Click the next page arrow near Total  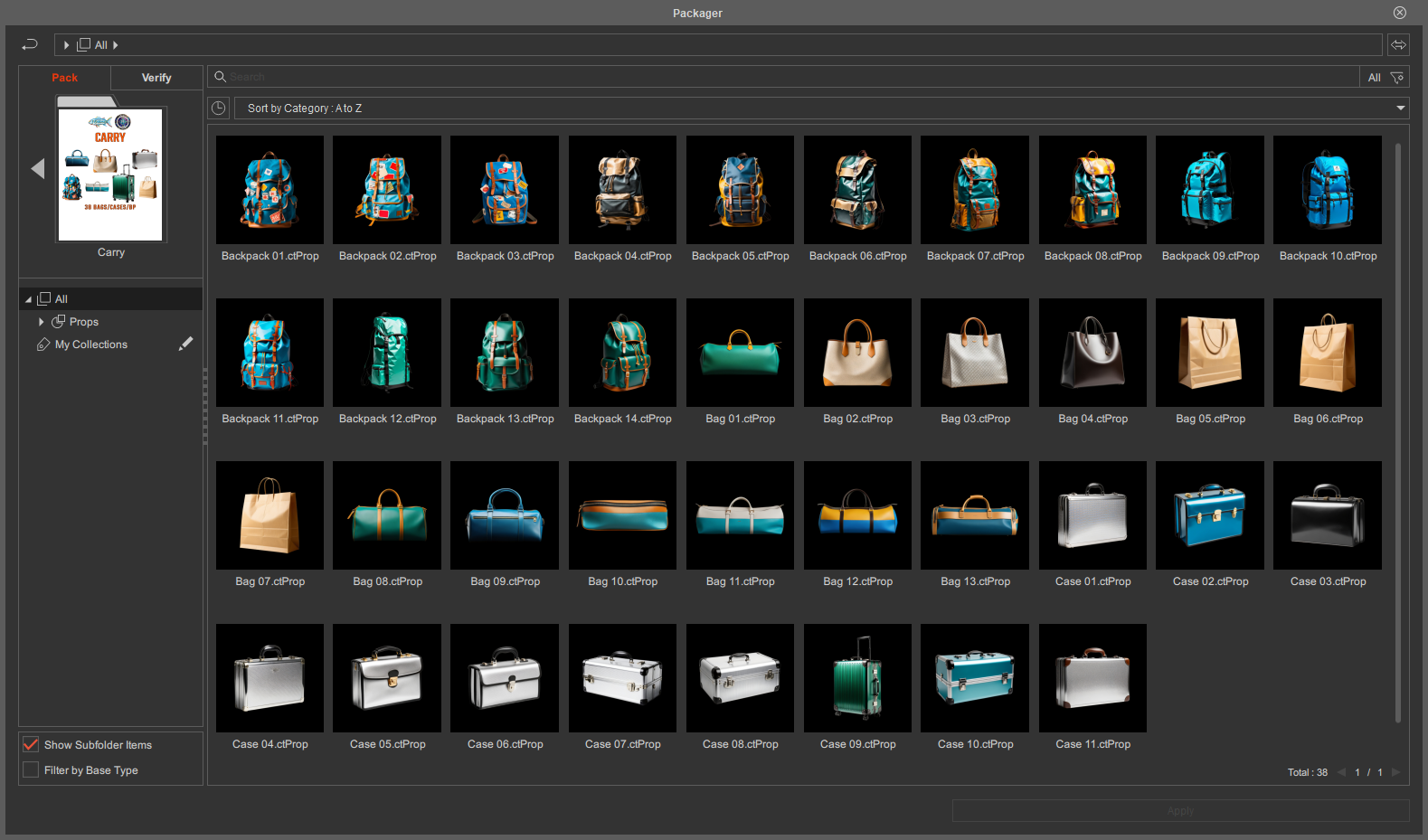(x=1395, y=772)
